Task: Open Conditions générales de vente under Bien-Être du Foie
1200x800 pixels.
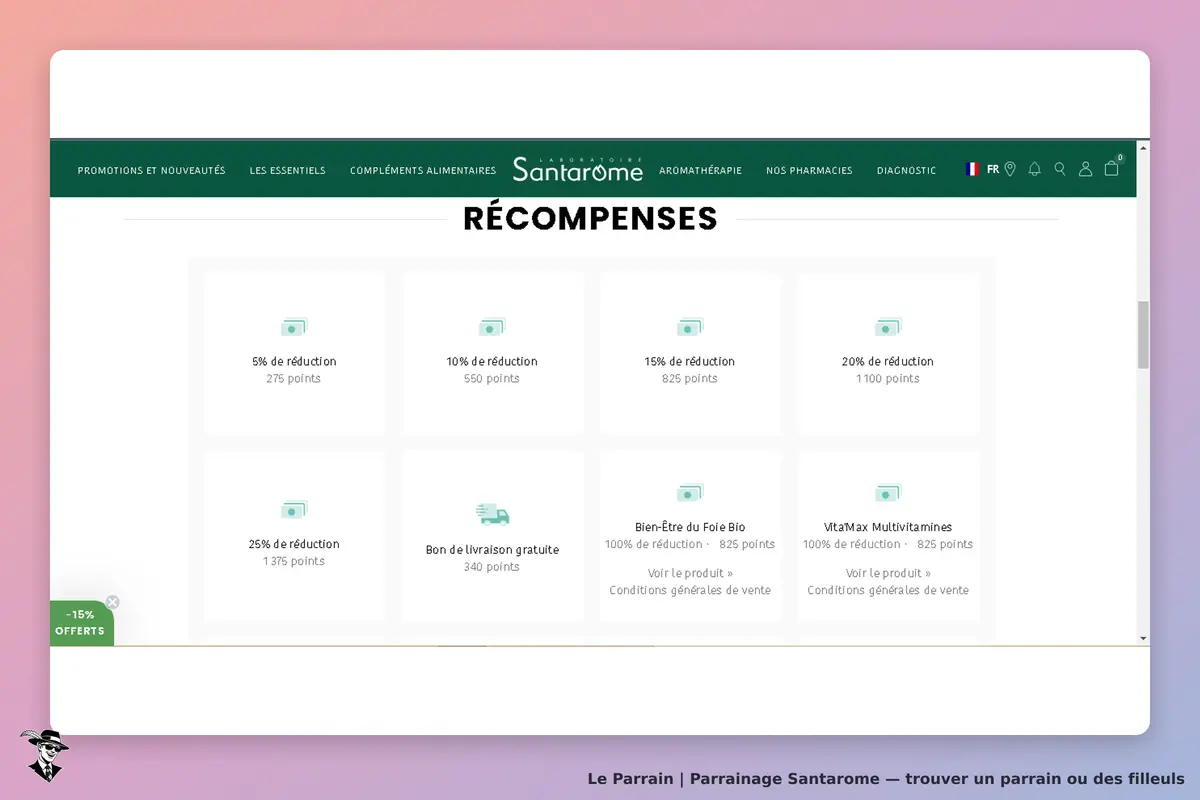Action: (690, 590)
